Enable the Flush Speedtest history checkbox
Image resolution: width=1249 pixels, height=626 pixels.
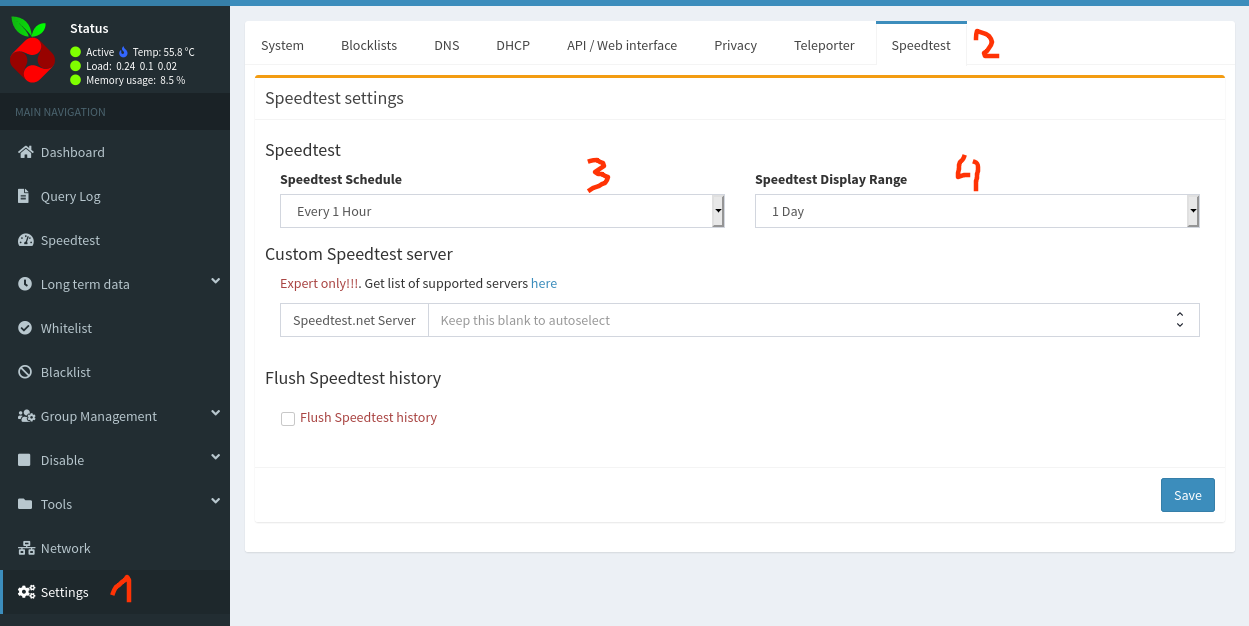tap(288, 418)
